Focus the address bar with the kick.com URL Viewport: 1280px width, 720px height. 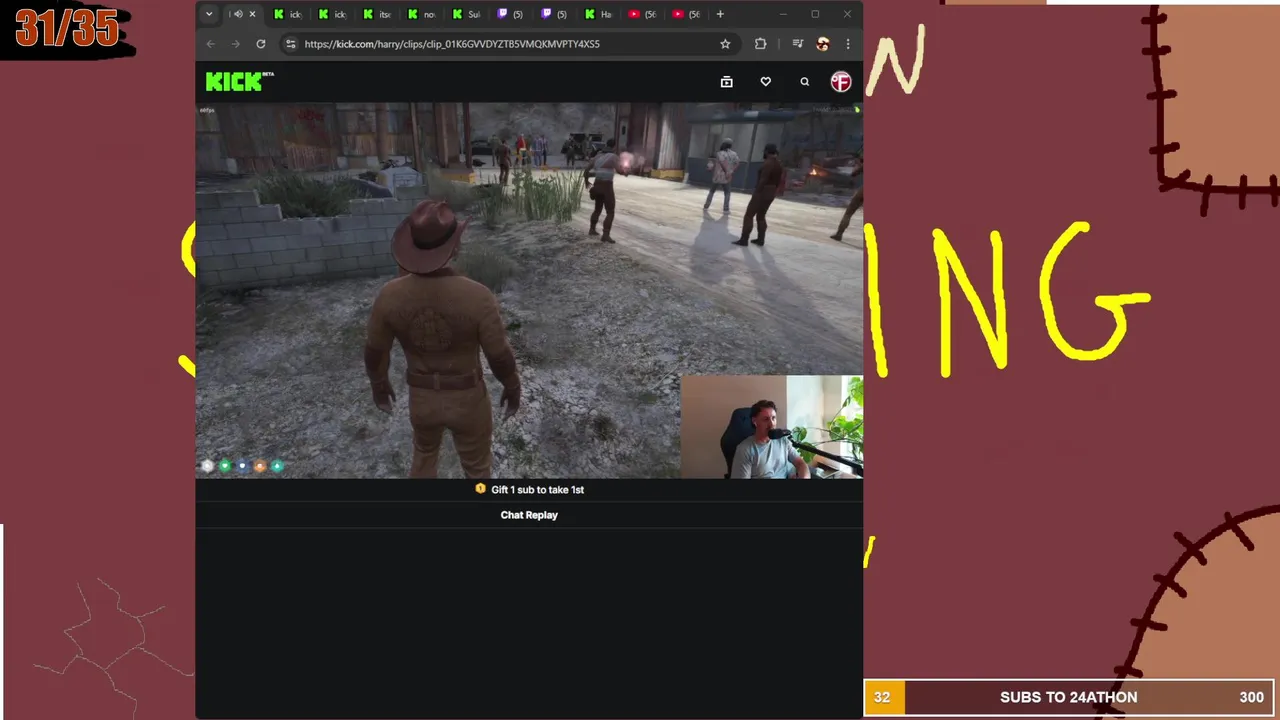[x=508, y=44]
